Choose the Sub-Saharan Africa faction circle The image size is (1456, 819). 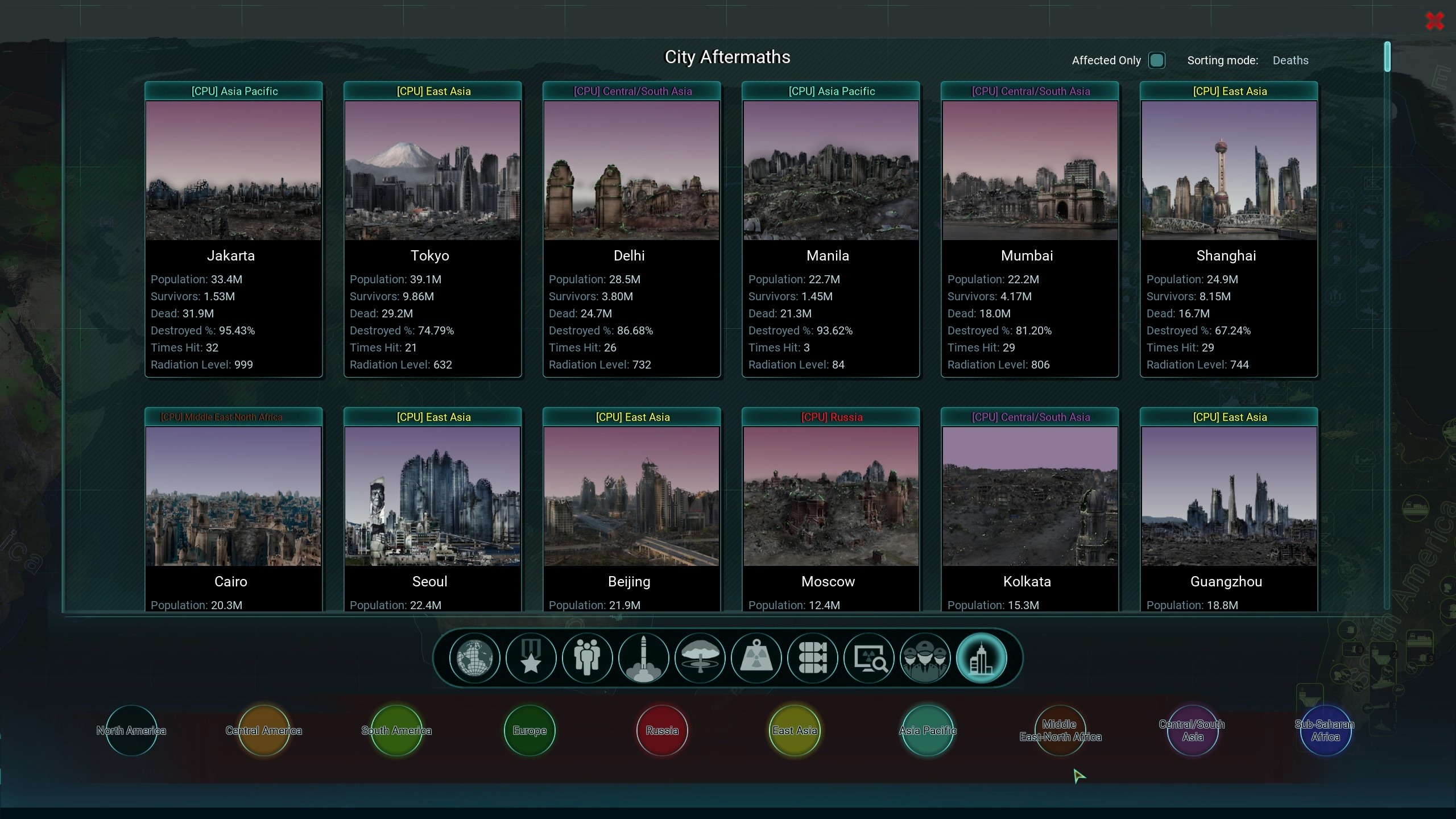(1325, 730)
